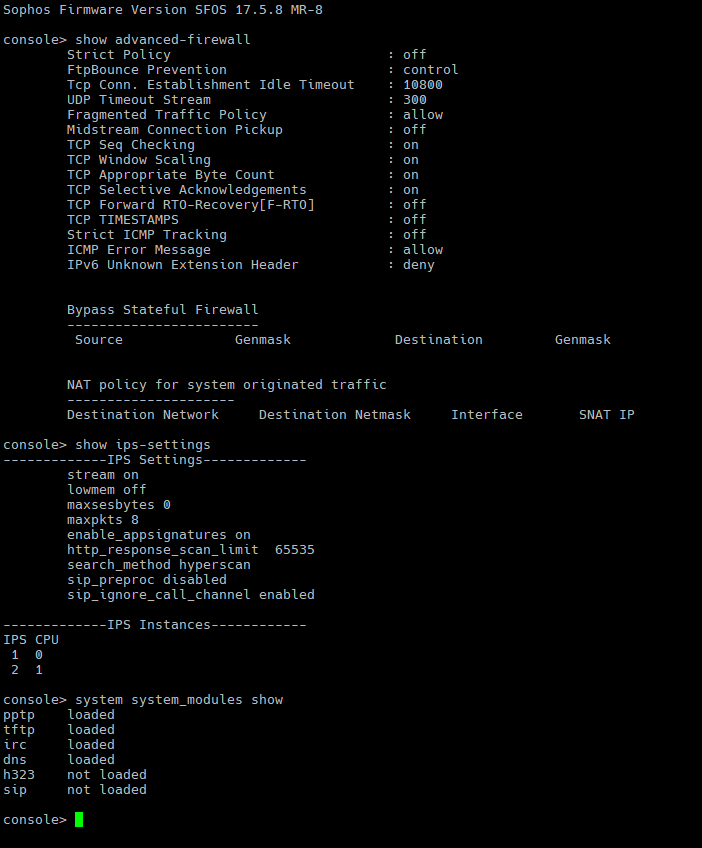Click the UDP Timeout Stream value 300

pyautogui.click(x=415, y=100)
